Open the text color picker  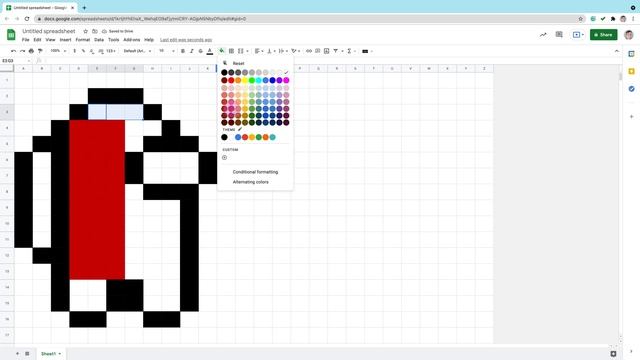210,51
